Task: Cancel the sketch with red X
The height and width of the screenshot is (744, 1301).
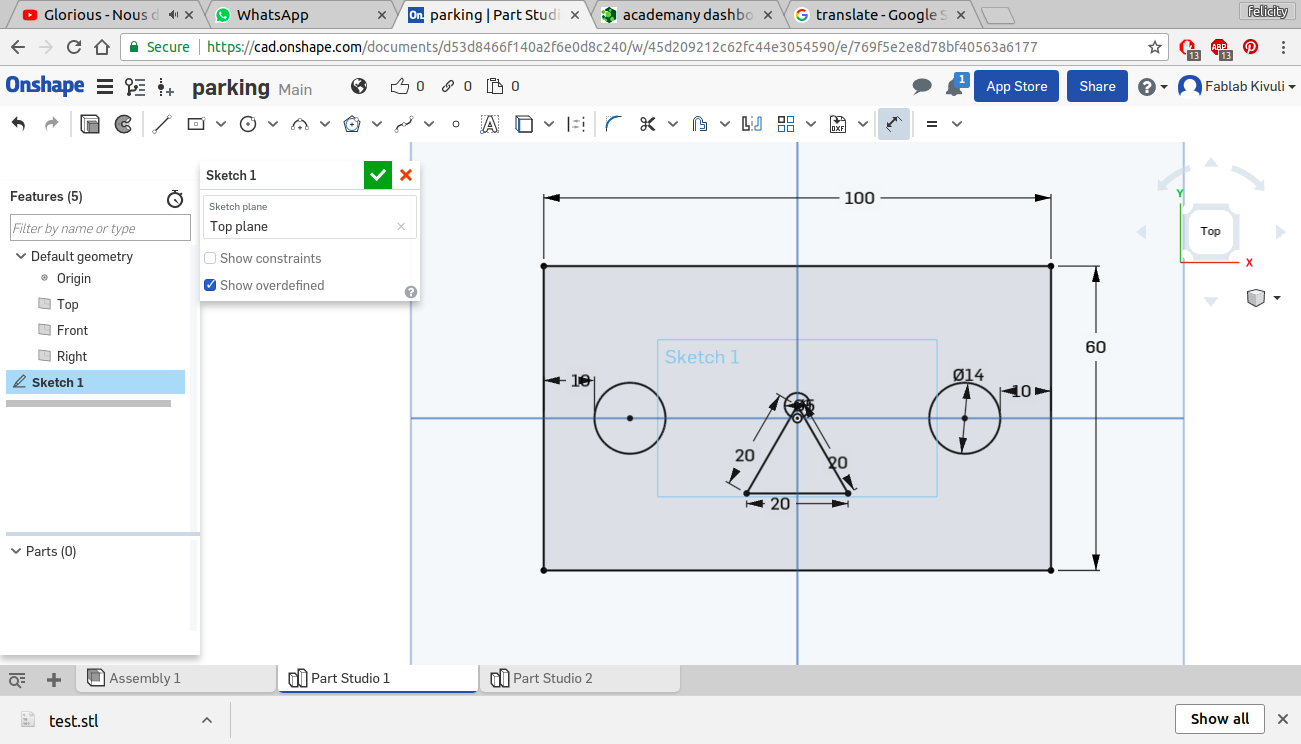Action: pos(406,175)
